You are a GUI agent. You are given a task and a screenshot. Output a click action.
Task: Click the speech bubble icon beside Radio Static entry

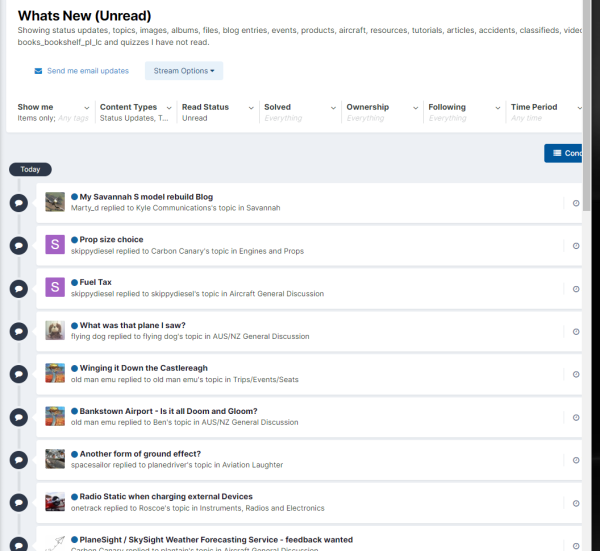(x=18, y=502)
